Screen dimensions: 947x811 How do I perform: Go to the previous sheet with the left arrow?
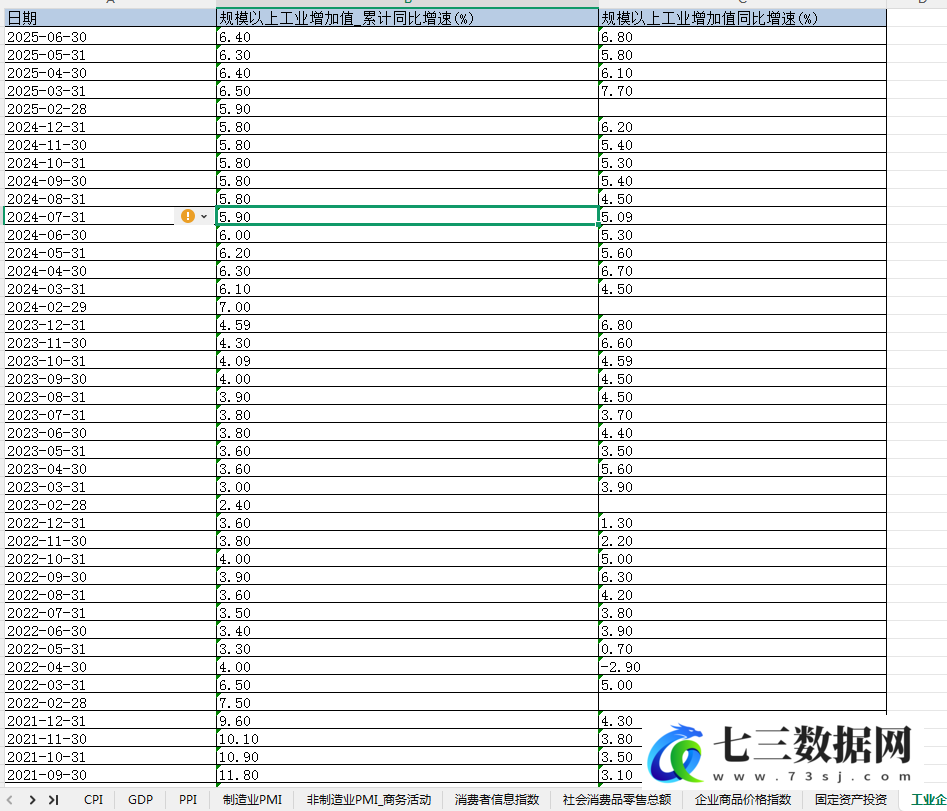coord(10,800)
